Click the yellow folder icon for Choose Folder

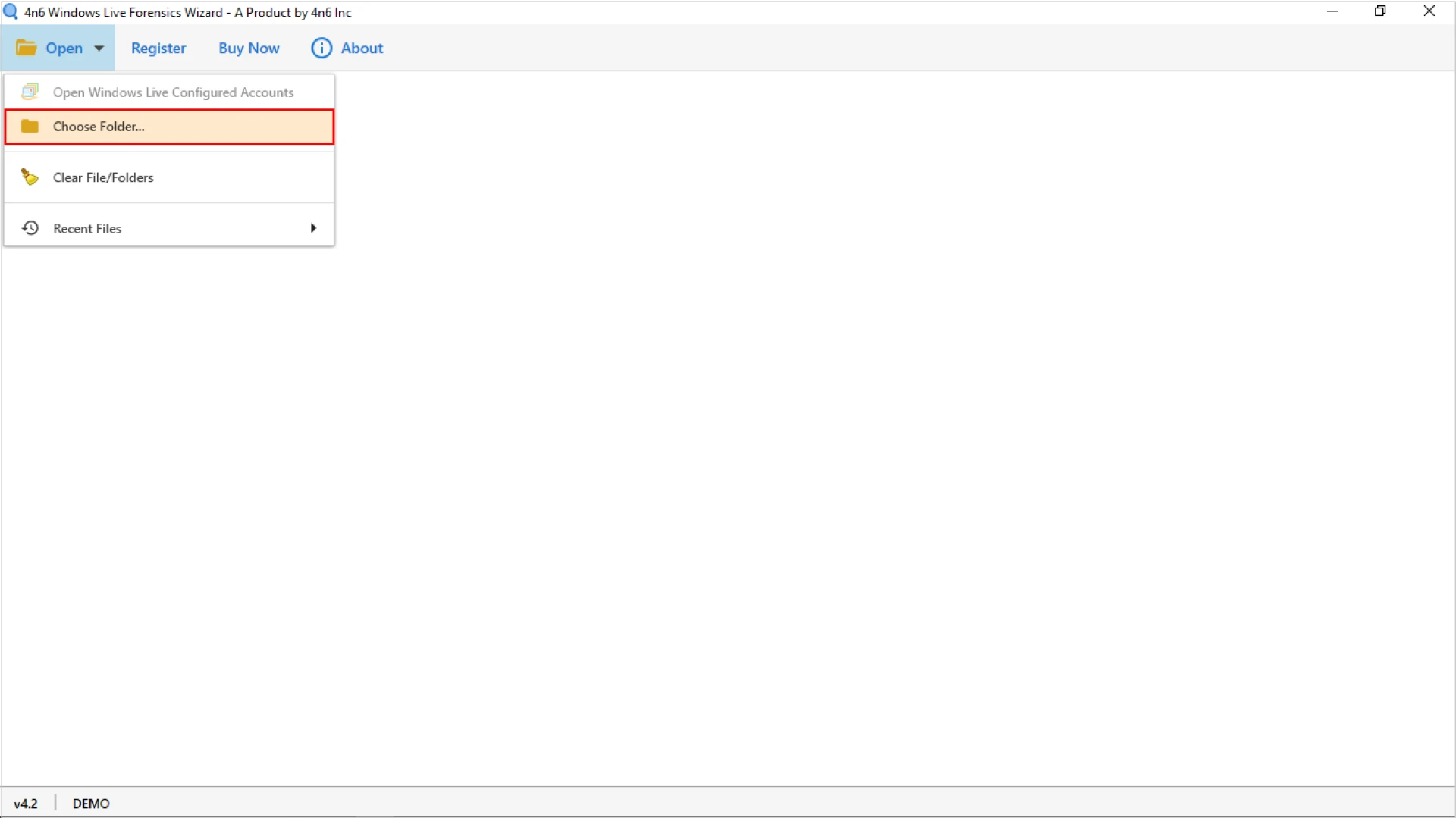pyautogui.click(x=30, y=126)
